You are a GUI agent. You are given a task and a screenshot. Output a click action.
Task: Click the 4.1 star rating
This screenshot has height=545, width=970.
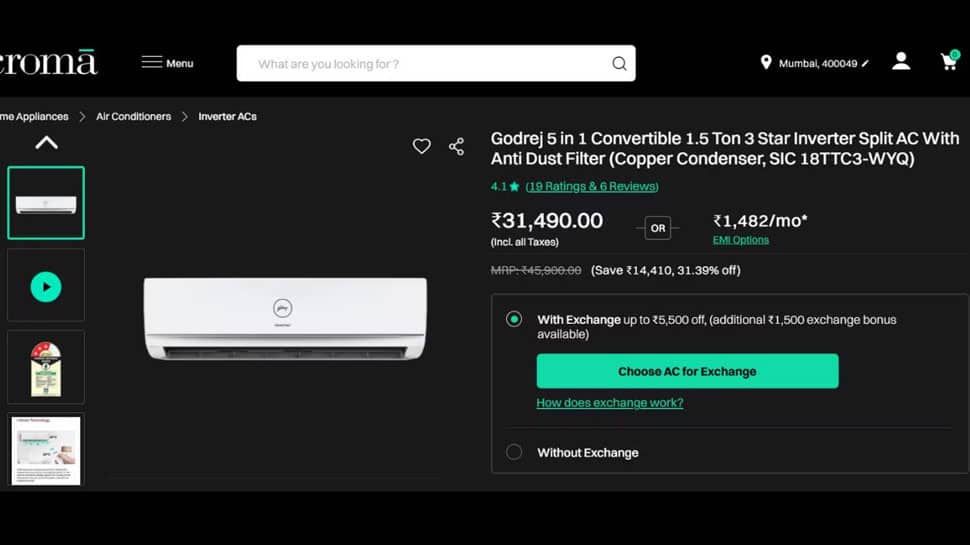505,186
